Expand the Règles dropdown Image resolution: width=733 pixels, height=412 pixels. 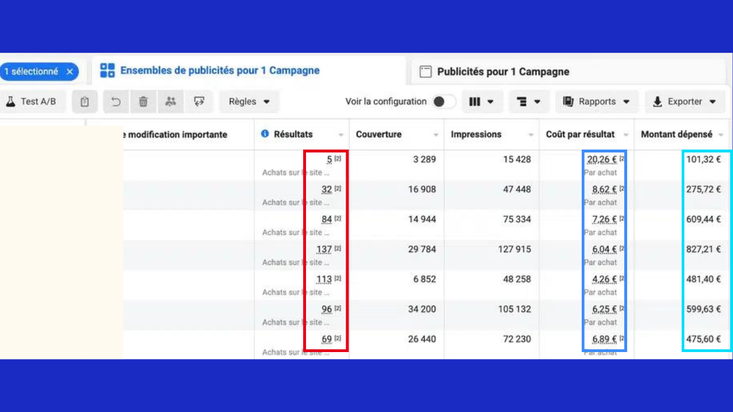(249, 101)
